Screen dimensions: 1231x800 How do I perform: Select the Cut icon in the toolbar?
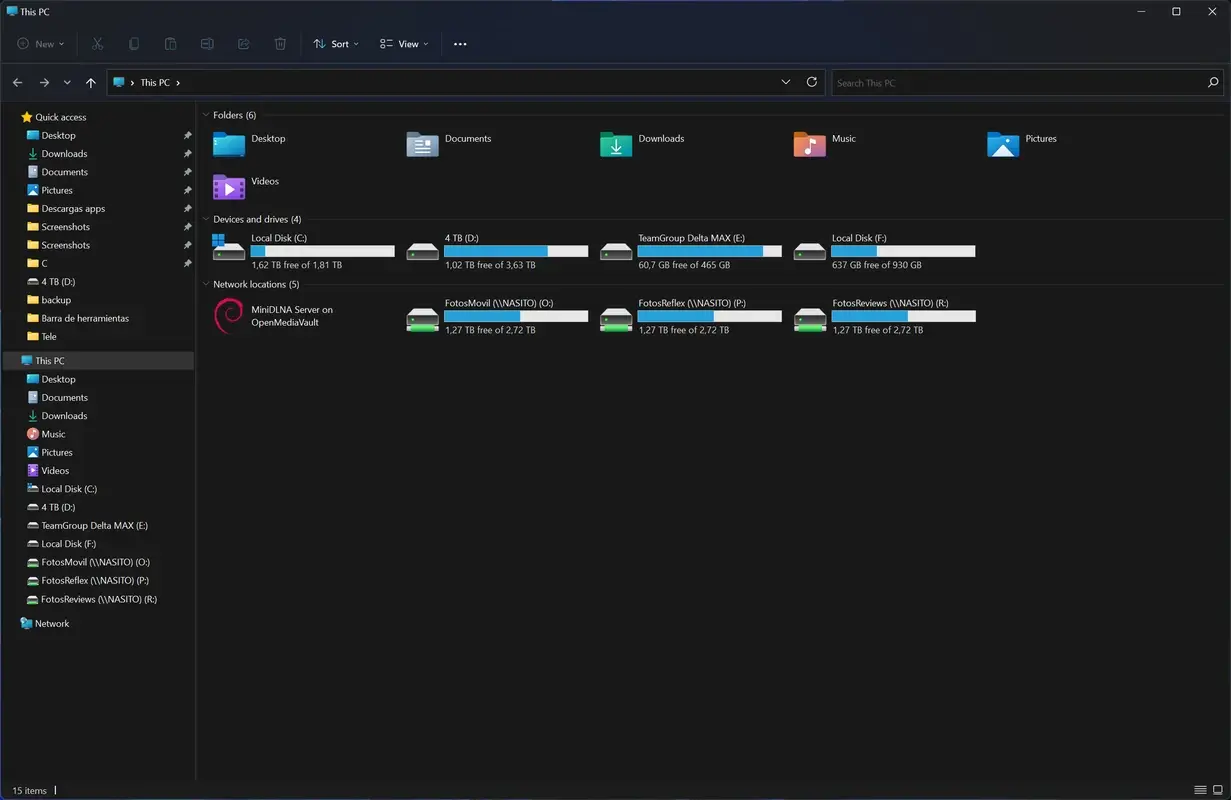96,43
